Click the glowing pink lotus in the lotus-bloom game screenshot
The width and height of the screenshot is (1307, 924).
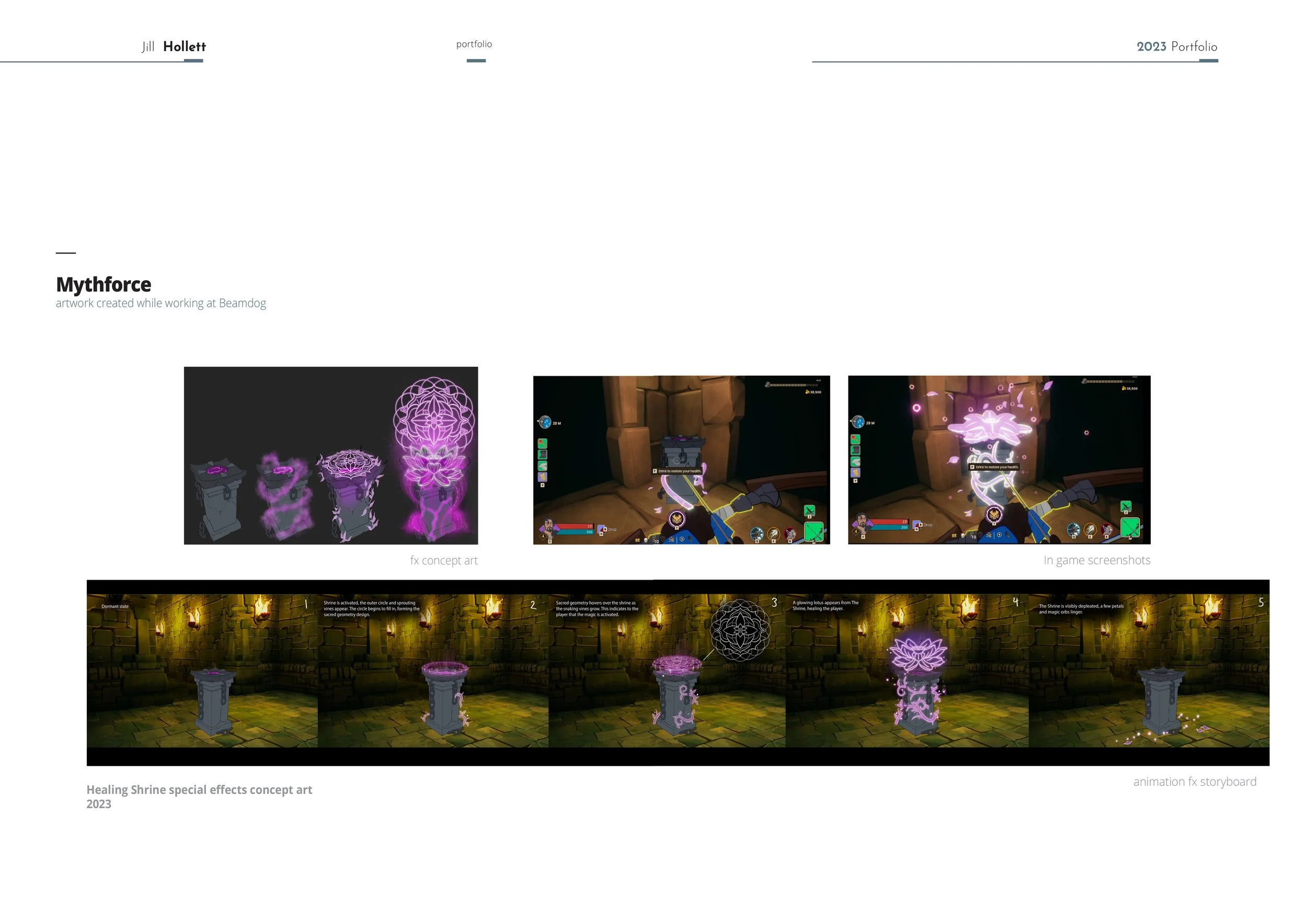tap(989, 427)
